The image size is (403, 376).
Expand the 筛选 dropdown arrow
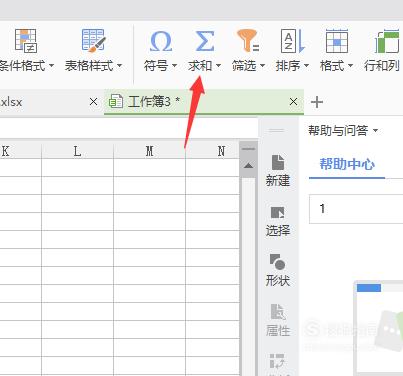click(x=262, y=66)
